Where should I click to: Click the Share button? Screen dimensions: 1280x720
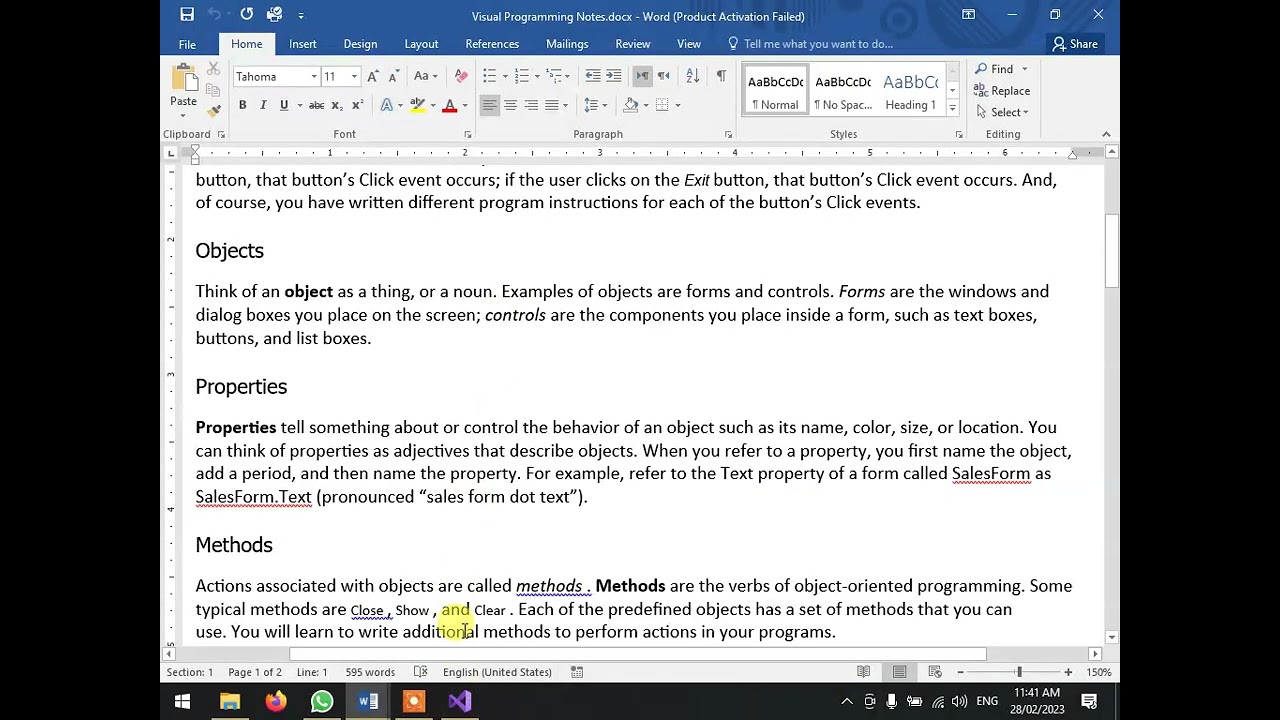tap(1076, 44)
